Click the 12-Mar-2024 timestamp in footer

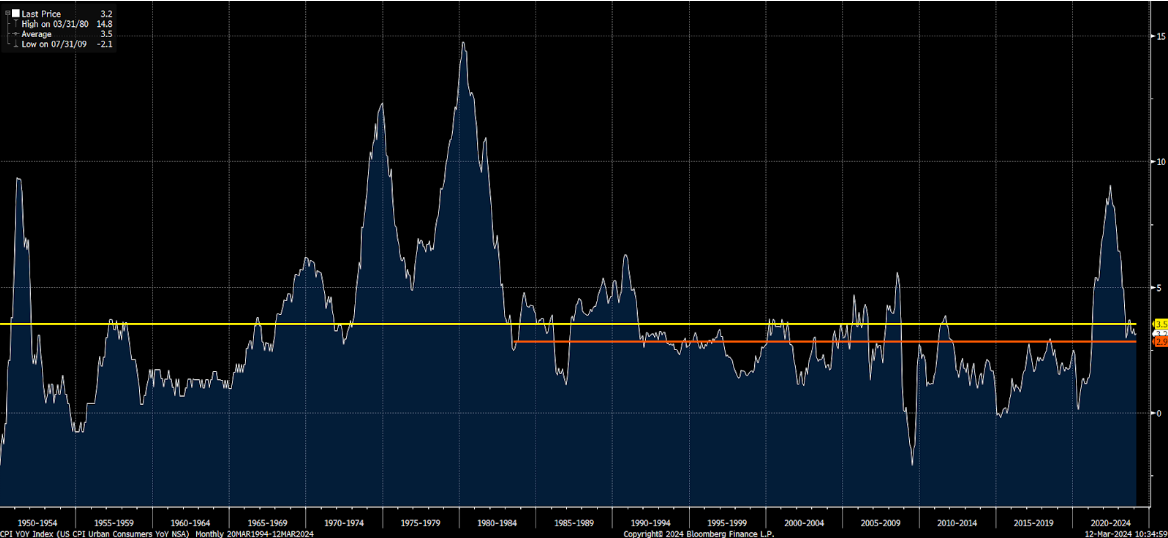tap(1124, 534)
